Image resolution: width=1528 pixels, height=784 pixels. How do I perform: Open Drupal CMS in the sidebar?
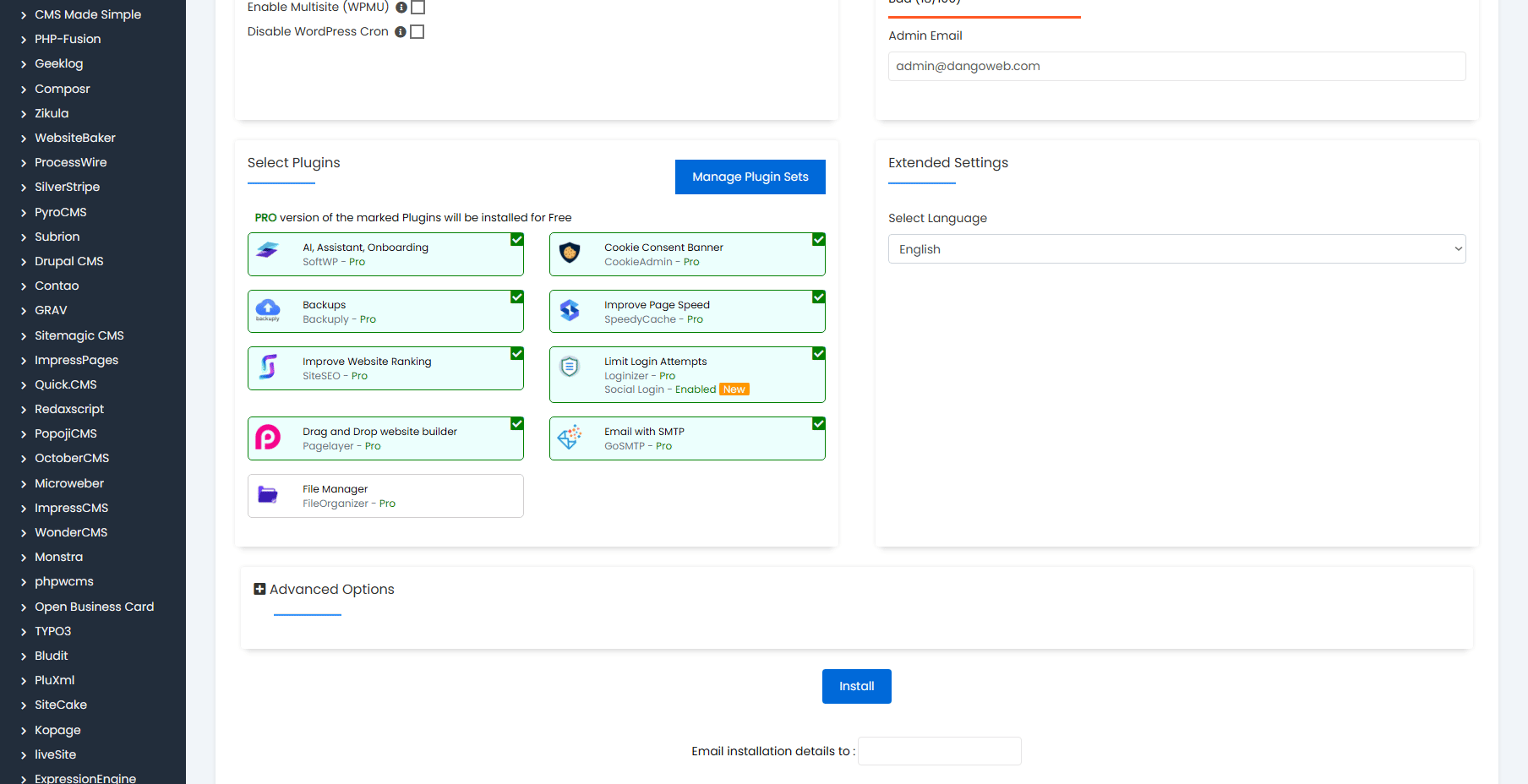coord(68,261)
